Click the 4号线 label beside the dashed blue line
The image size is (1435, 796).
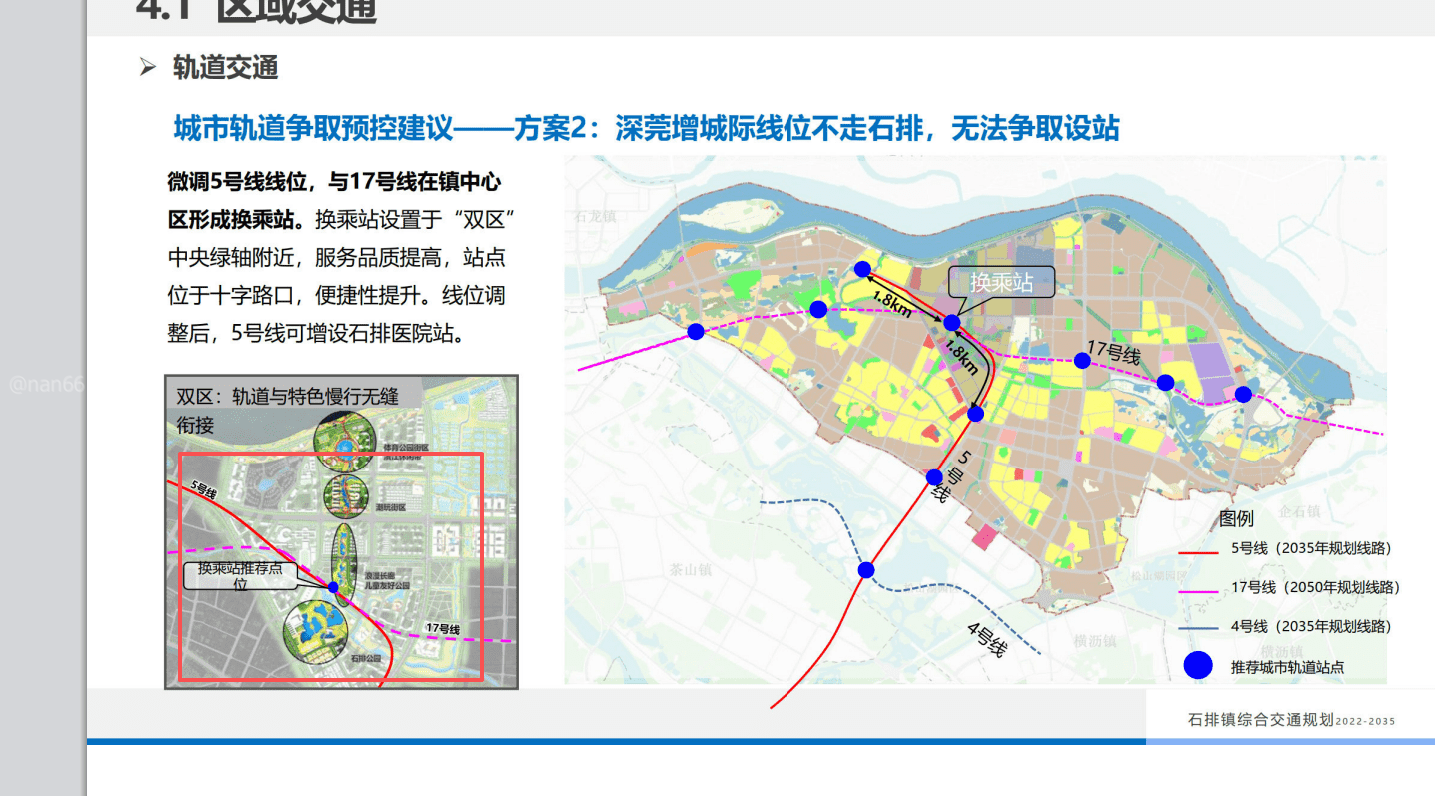pos(985,638)
